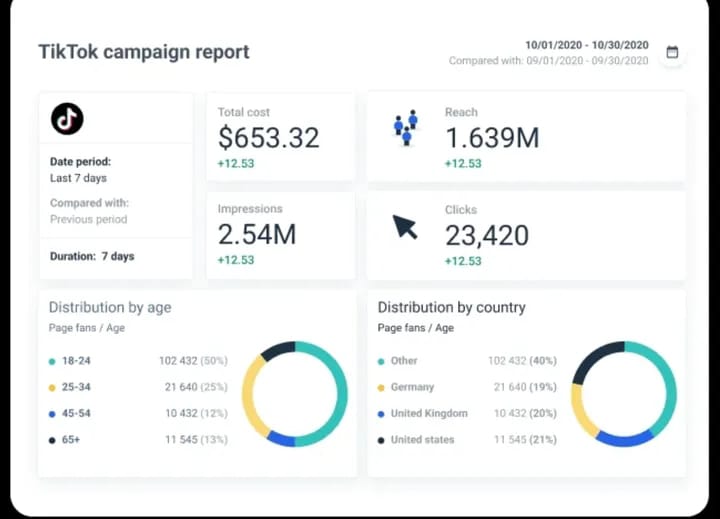720x519 pixels.
Task: Click the Last 7 days date period
Action: tap(78, 178)
